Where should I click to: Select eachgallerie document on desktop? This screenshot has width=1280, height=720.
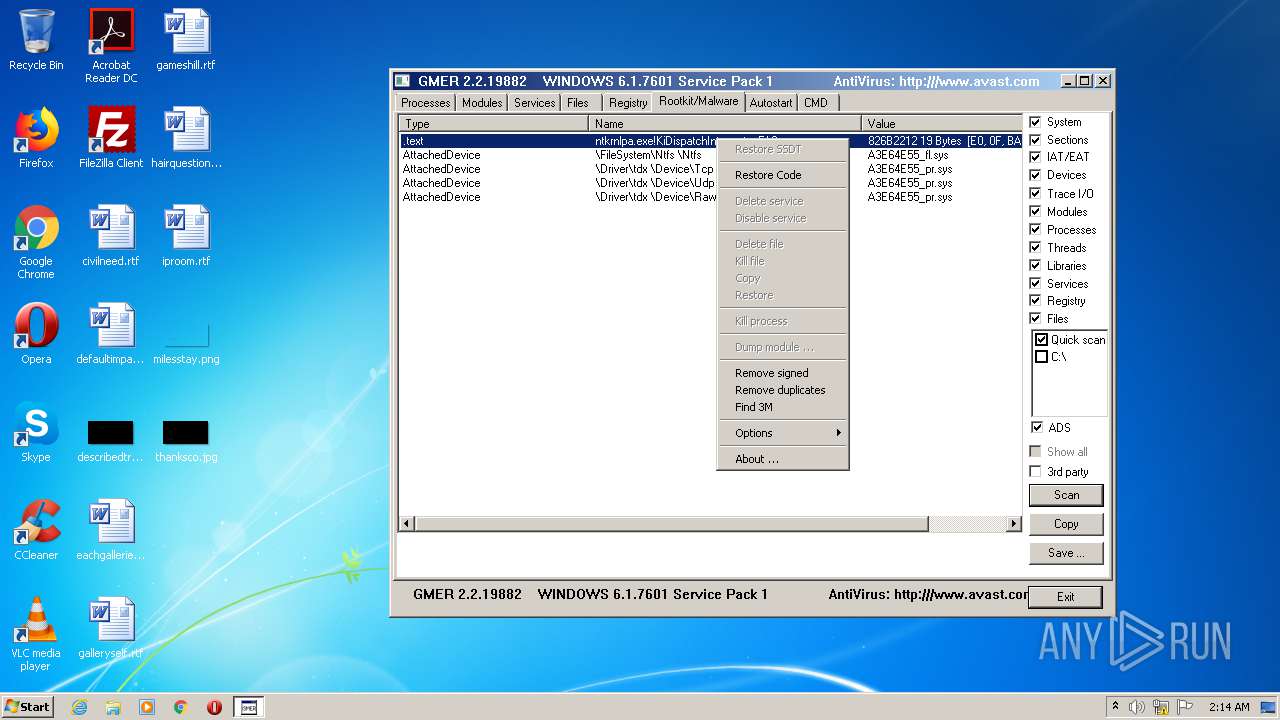[x=111, y=530]
